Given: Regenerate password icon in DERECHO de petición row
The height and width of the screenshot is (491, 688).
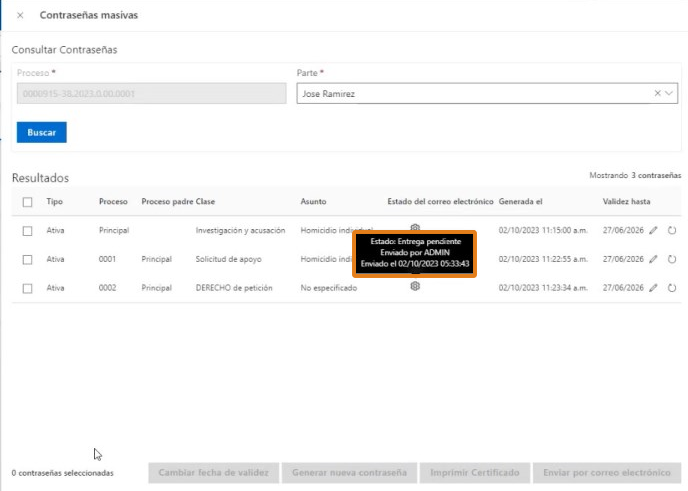Looking at the screenshot, I should tap(672, 288).
